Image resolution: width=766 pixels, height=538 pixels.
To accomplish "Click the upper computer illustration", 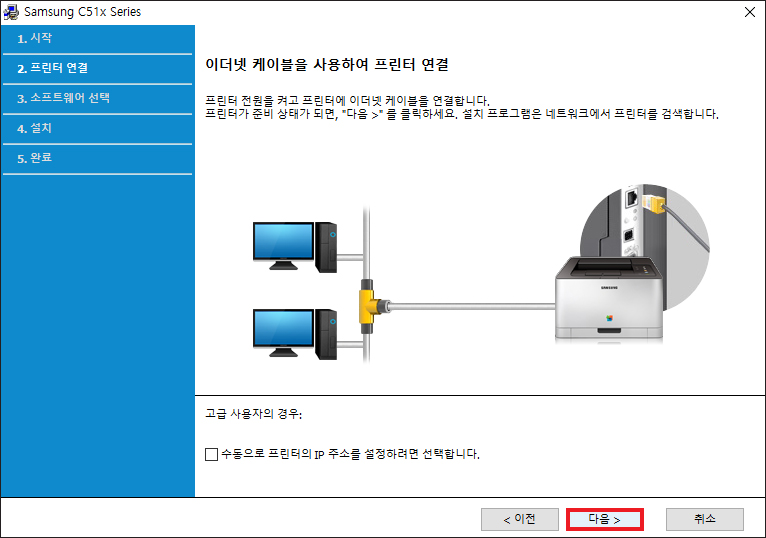I will (295, 247).
